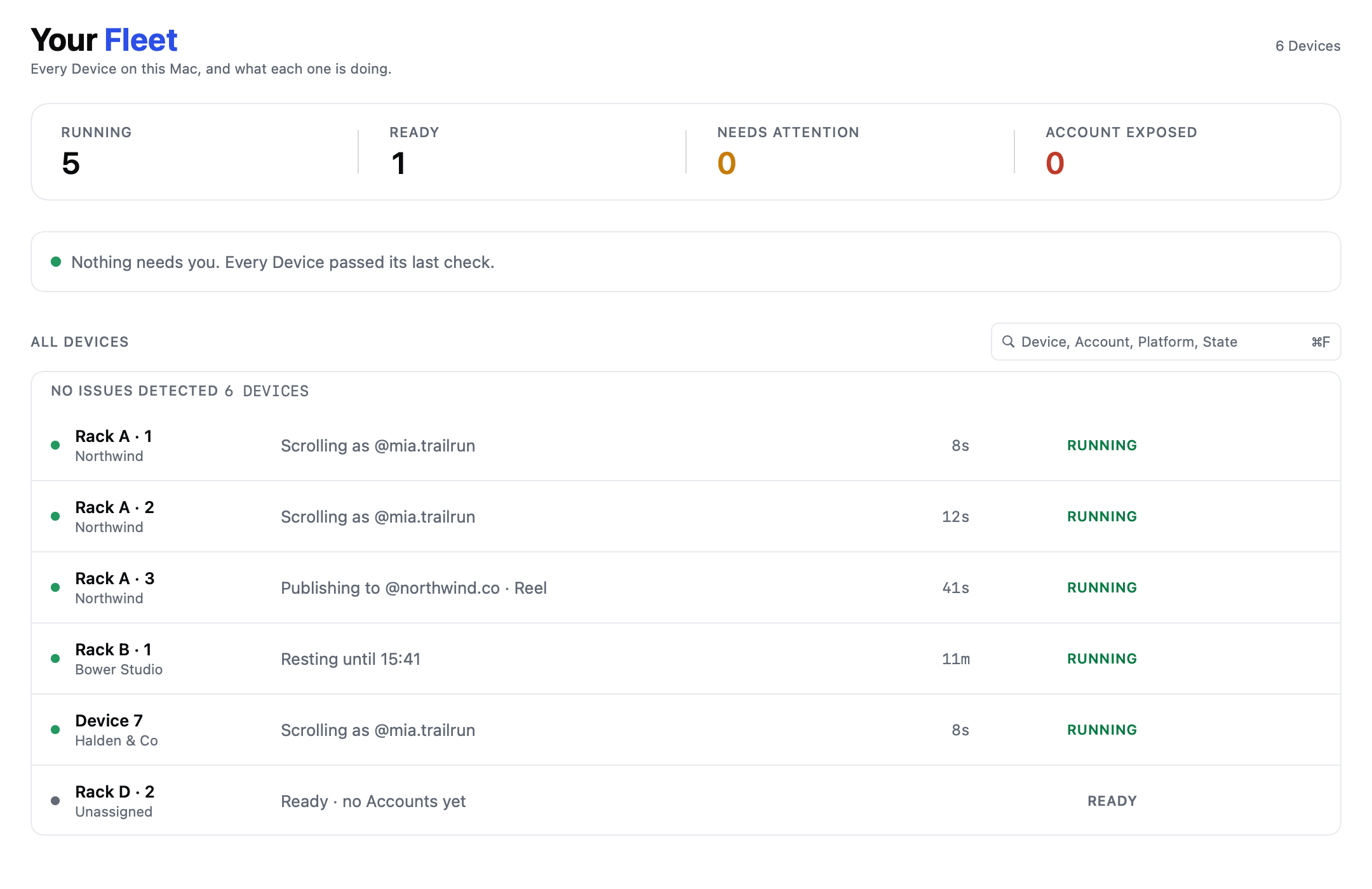
Task: Click the Halden & Co group label
Action: pyautogui.click(x=116, y=740)
